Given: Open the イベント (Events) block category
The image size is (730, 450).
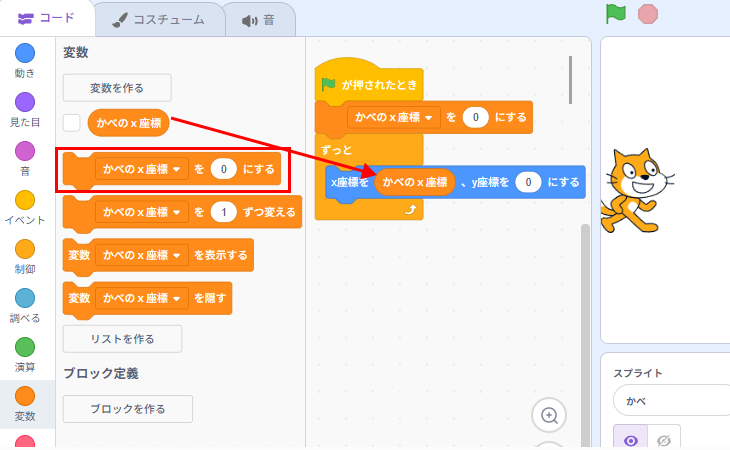Looking at the screenshot, I should click(x=25, y=200).
